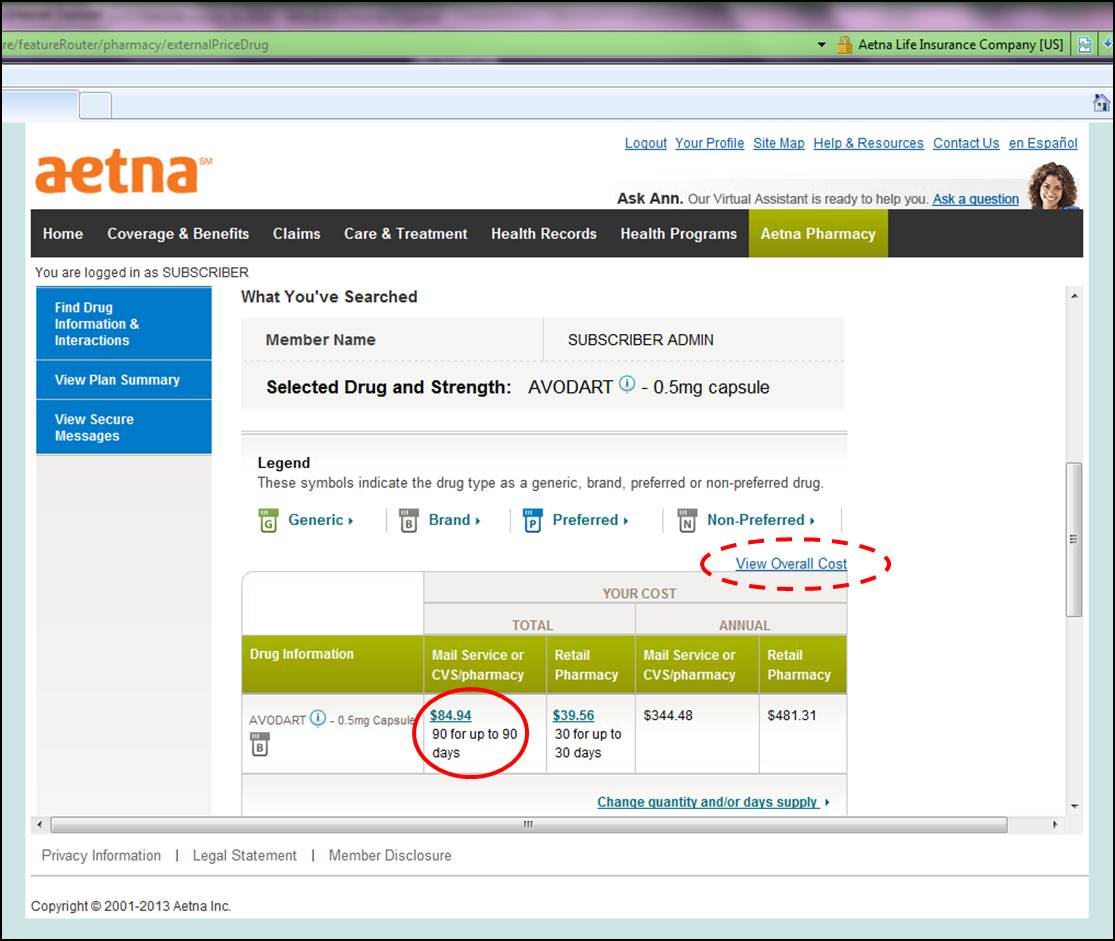Click the vertical scrollbar up arrow
This screenshot has width=1115, height=941.
click(x=1074, y=295)
